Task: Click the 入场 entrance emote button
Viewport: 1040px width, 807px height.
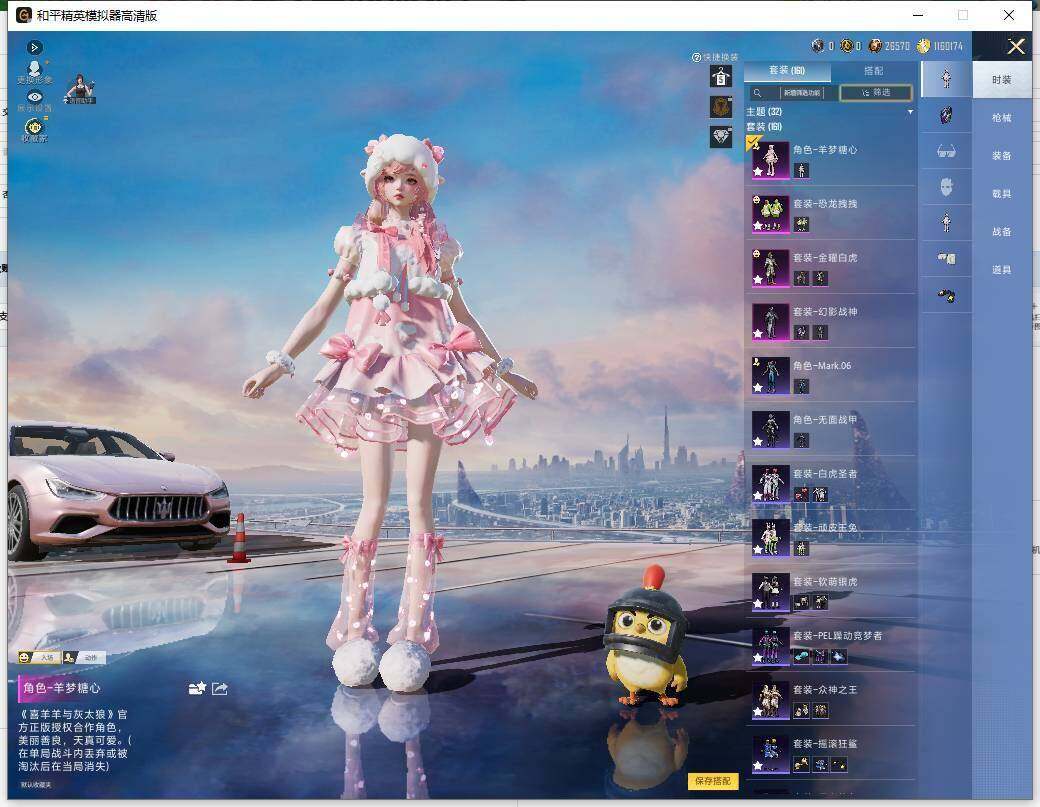Action: [x=39, y=657]
